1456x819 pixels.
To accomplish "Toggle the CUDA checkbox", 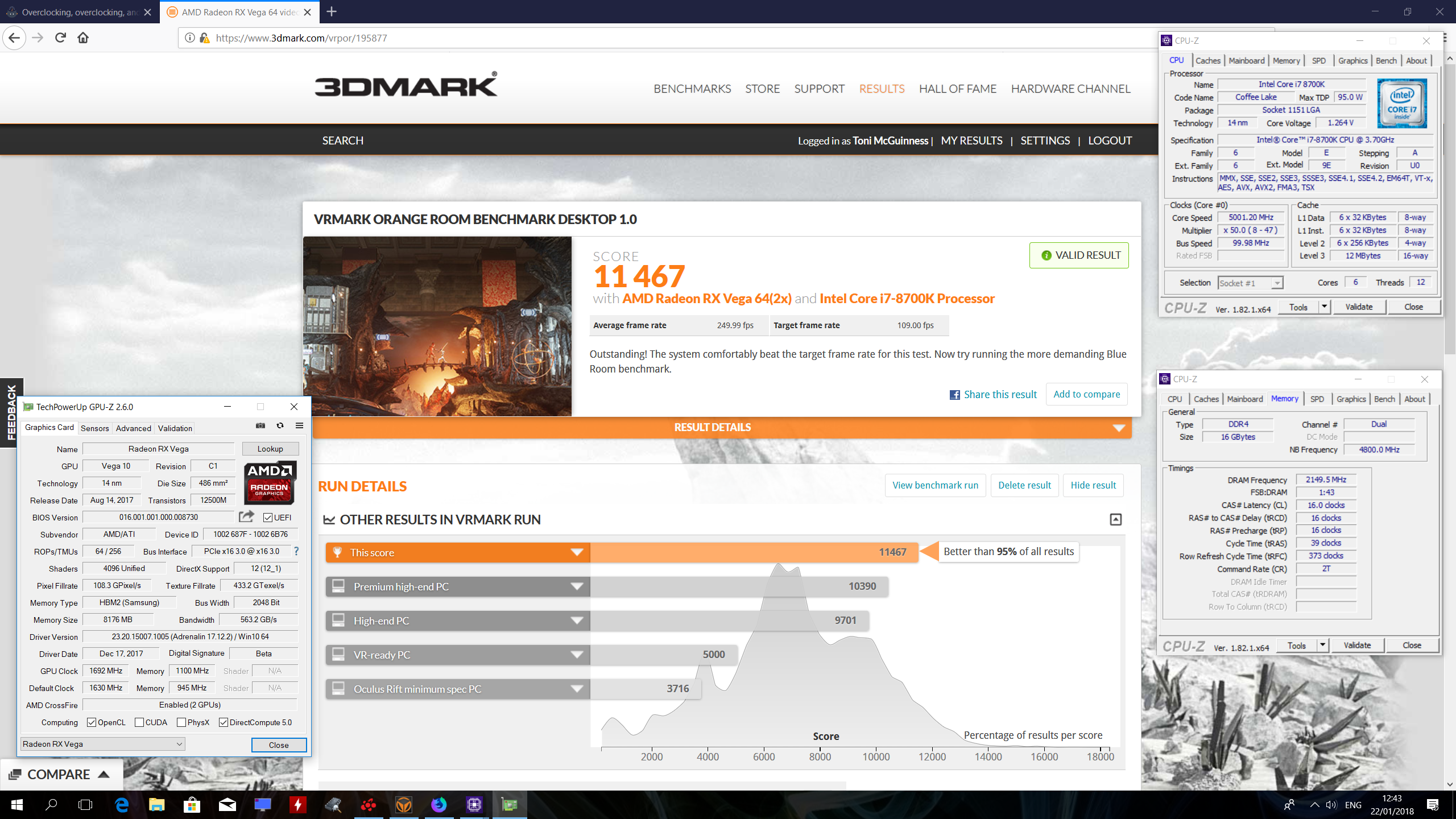I will click(x=139, y=722).
